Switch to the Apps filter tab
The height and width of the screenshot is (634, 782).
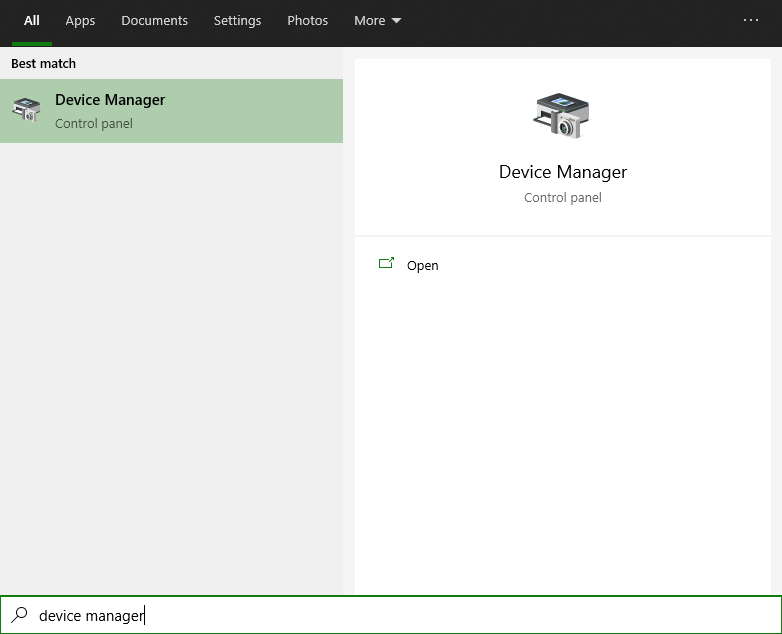(x=80, y=21)
